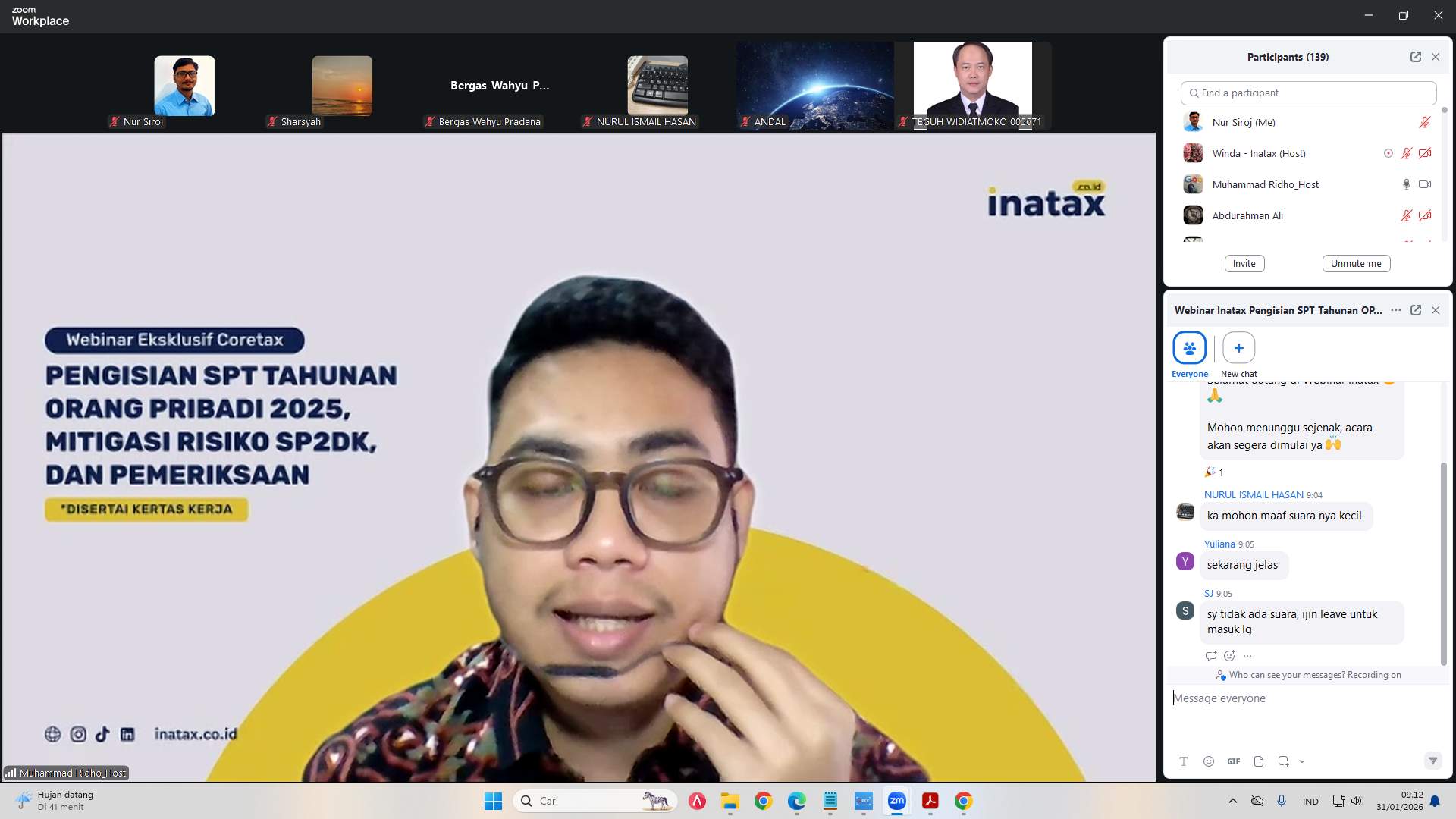This screenshot has height=819, width=1456.
Task: Toggle the Windows taskbar microphone icon
Action: pos(1282,801)
